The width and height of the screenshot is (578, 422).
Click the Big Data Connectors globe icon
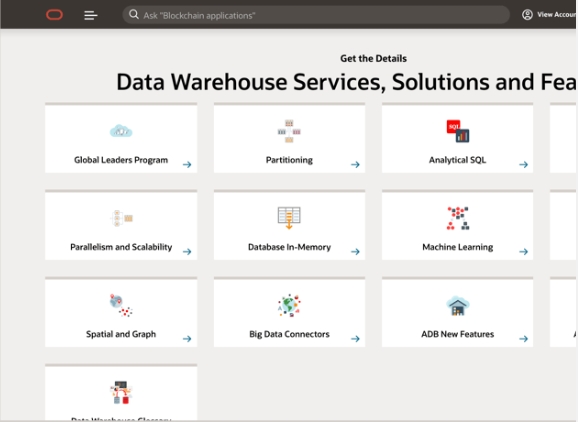289,305
